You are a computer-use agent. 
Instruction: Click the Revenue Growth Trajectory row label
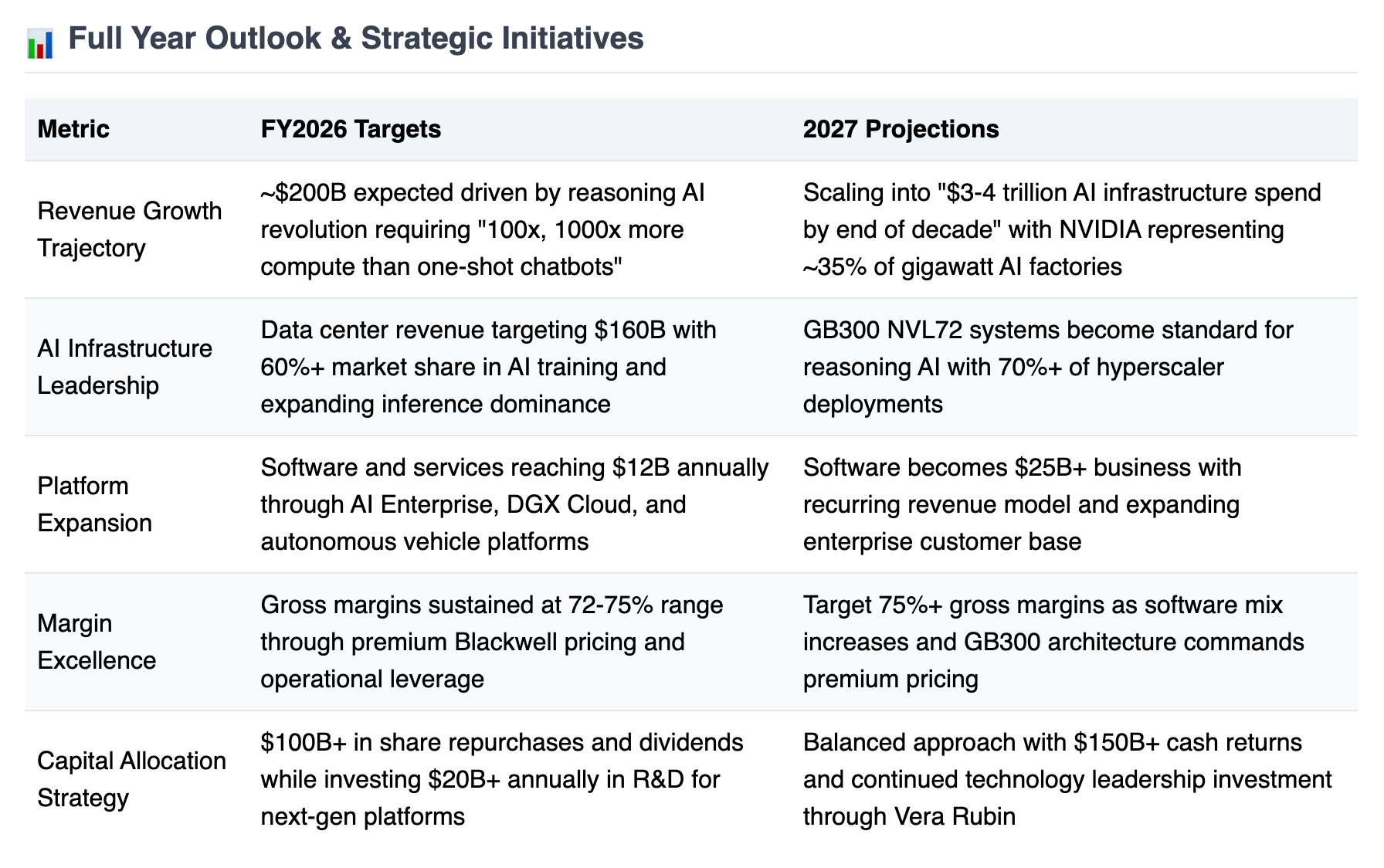click(130, 229)
